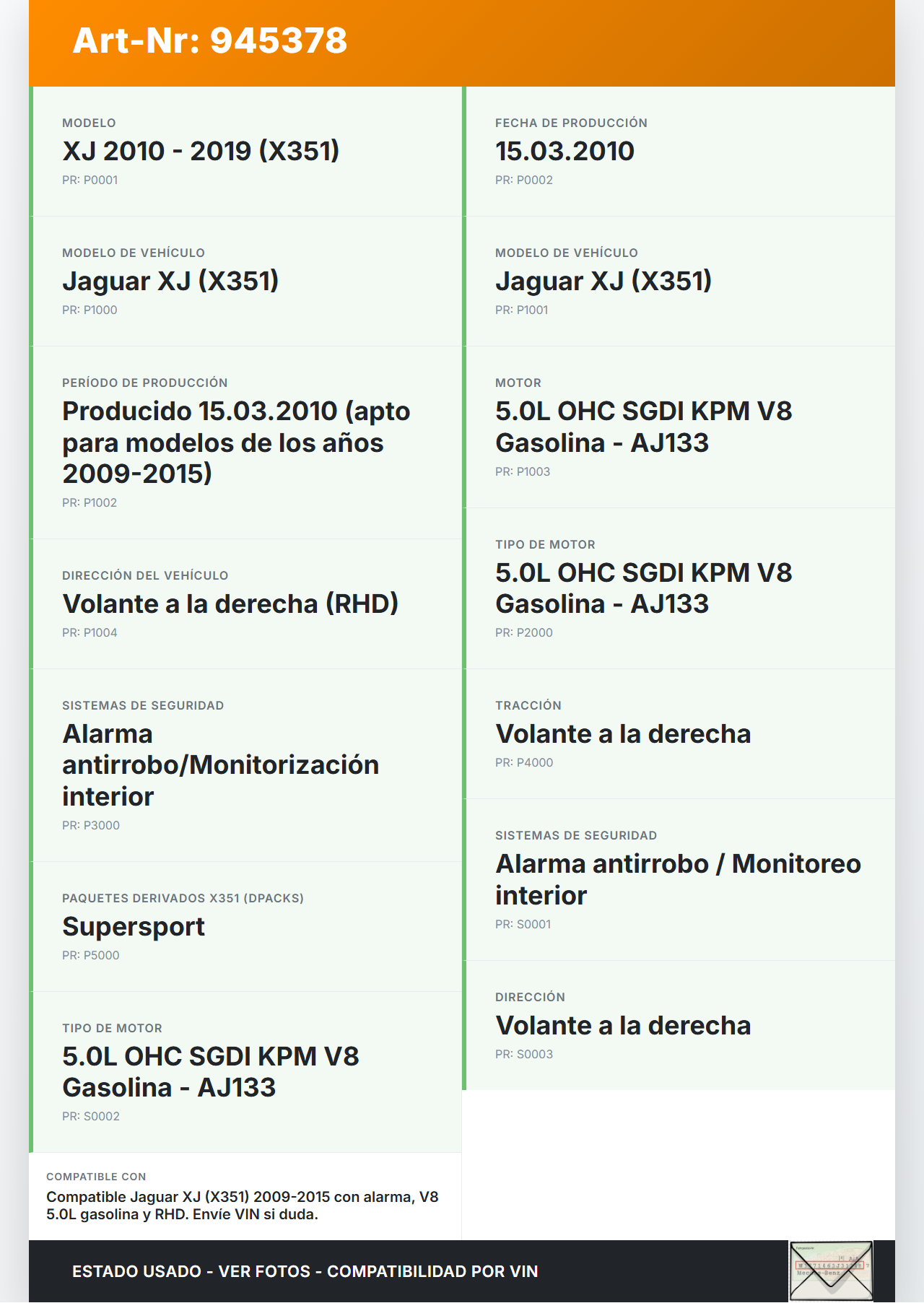Click the 'Producido 15.03.2010' production period text
The height and width of the screenshot is (1303, 924).
point(236,442)
